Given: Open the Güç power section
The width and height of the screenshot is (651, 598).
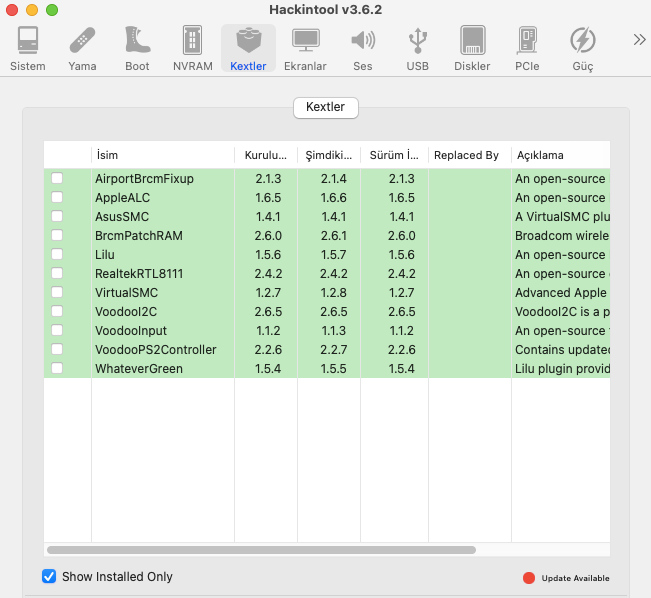Looking at the screenshot, I should pyautogui.click(x=582, y=48).
